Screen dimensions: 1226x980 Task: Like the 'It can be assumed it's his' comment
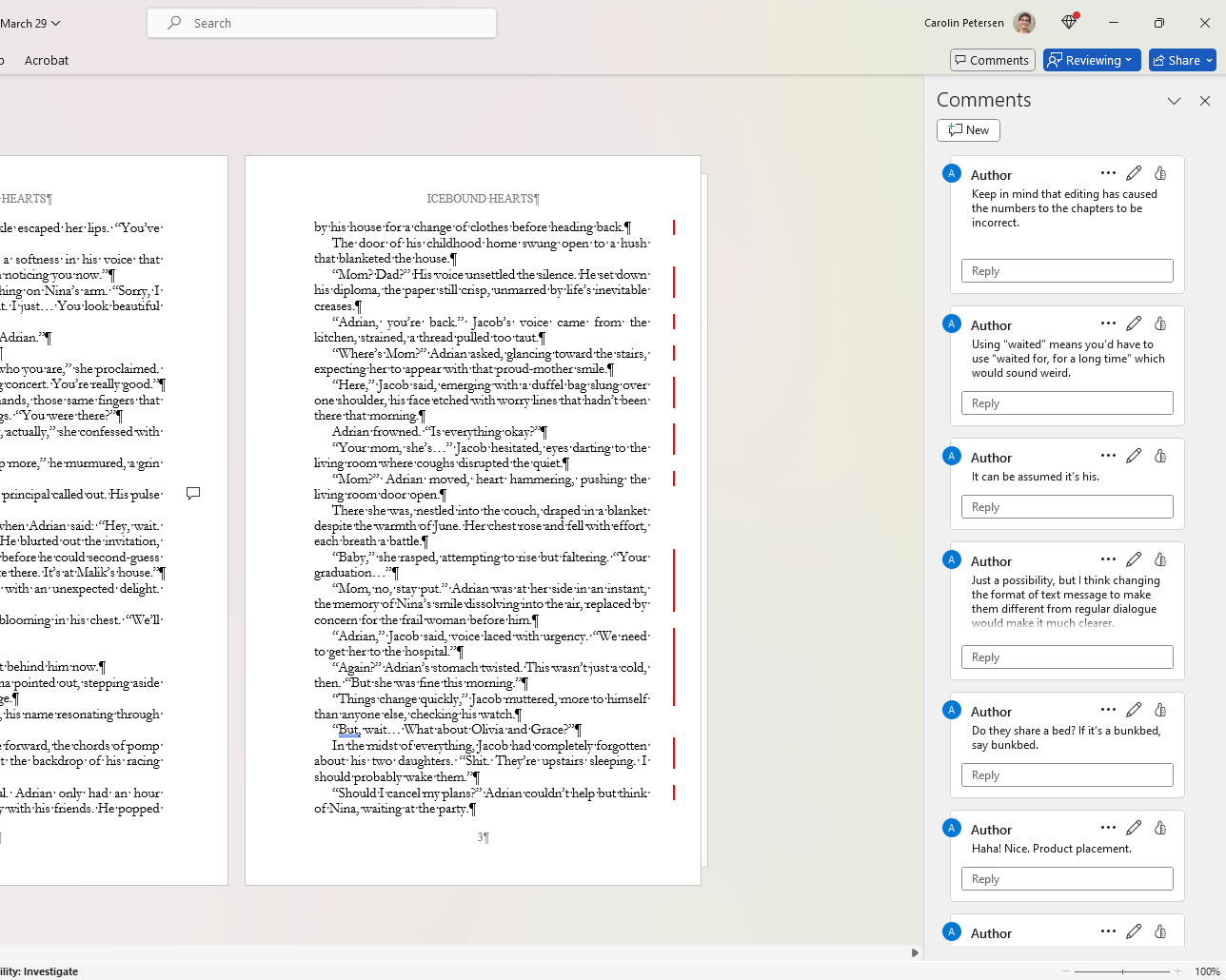point(1160,456)
